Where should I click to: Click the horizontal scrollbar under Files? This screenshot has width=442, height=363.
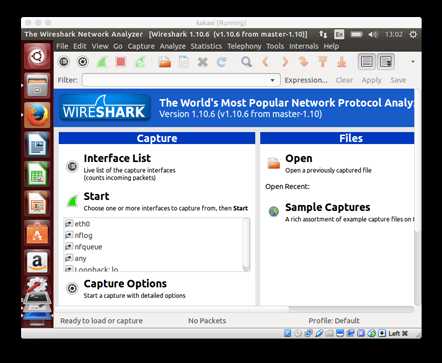click(351, 309)
